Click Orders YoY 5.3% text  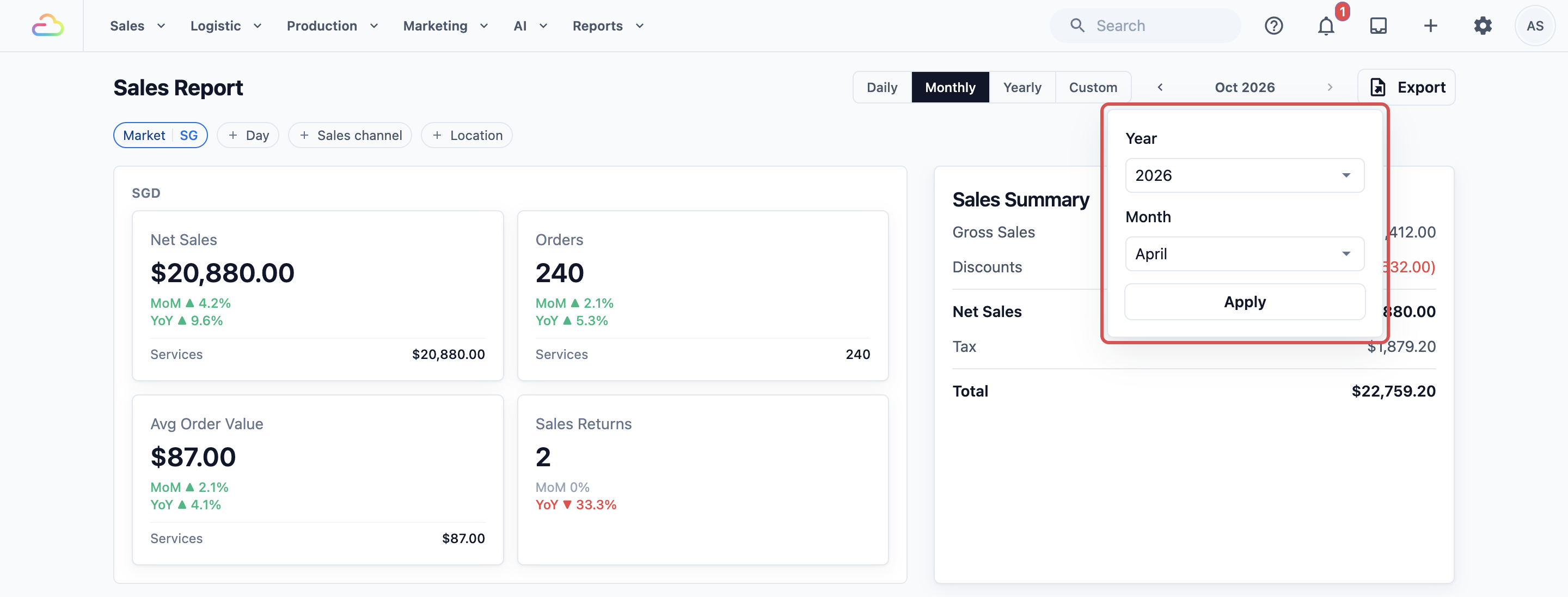click(572, 320)
